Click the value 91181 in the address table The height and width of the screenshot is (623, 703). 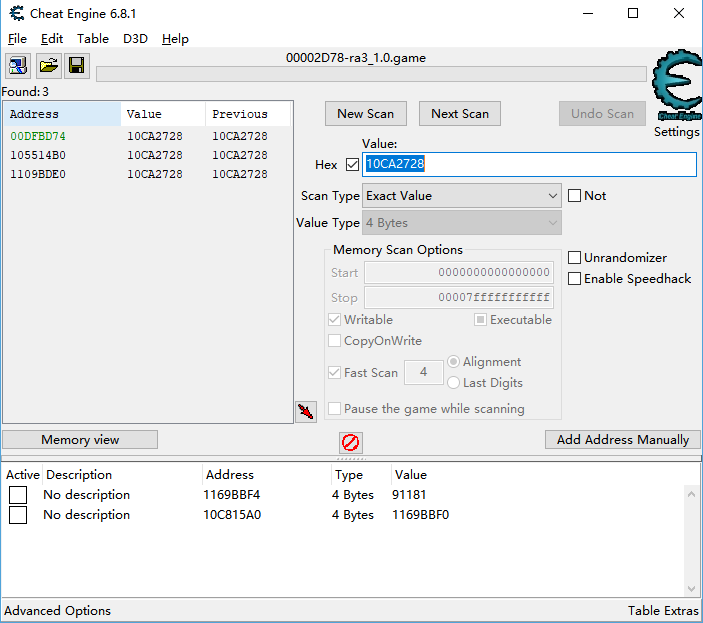coord(409,495)
